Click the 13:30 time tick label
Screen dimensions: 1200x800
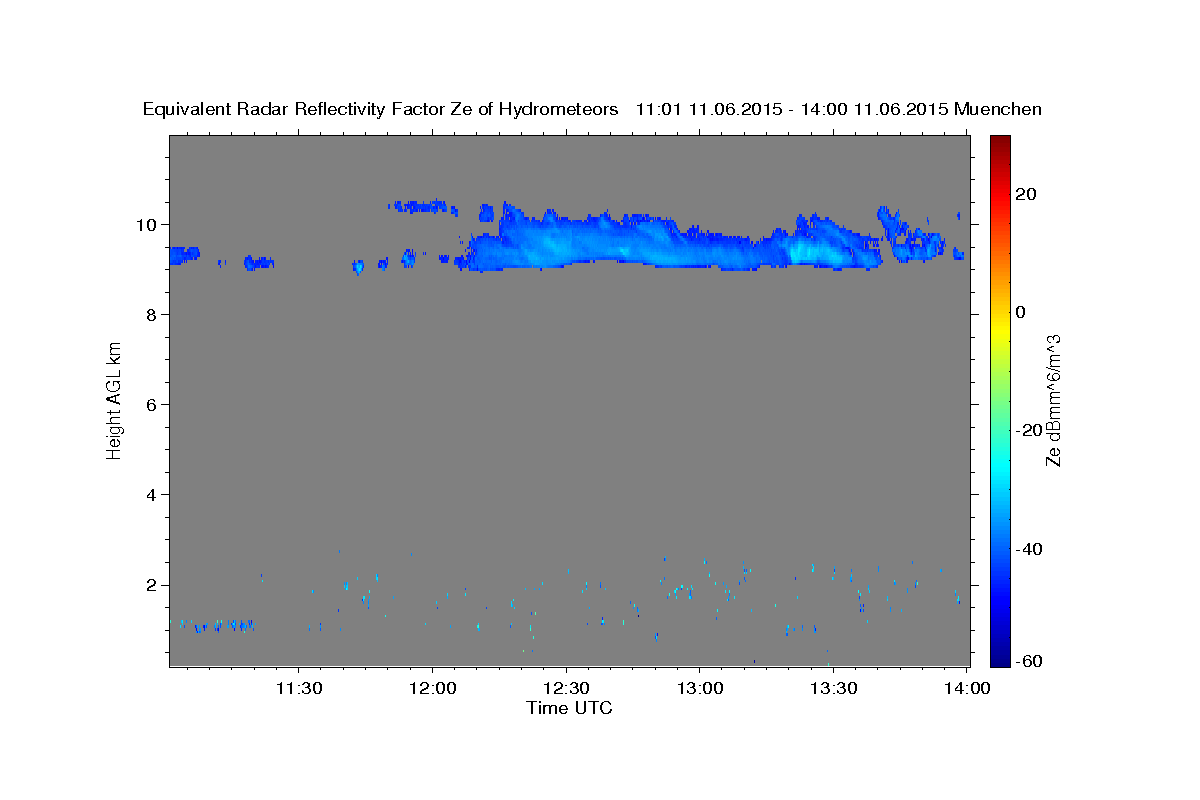coord(833,689)
